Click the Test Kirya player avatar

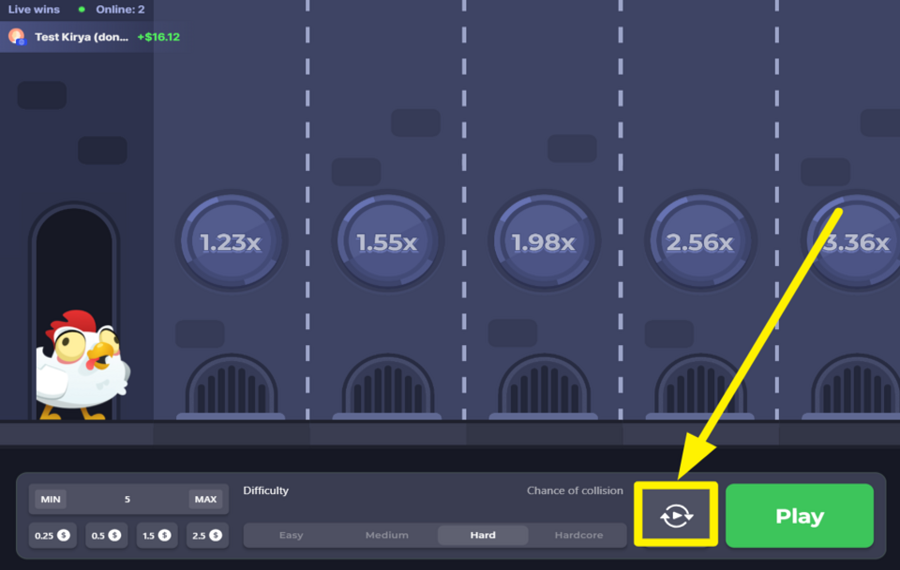coord(17,37)
